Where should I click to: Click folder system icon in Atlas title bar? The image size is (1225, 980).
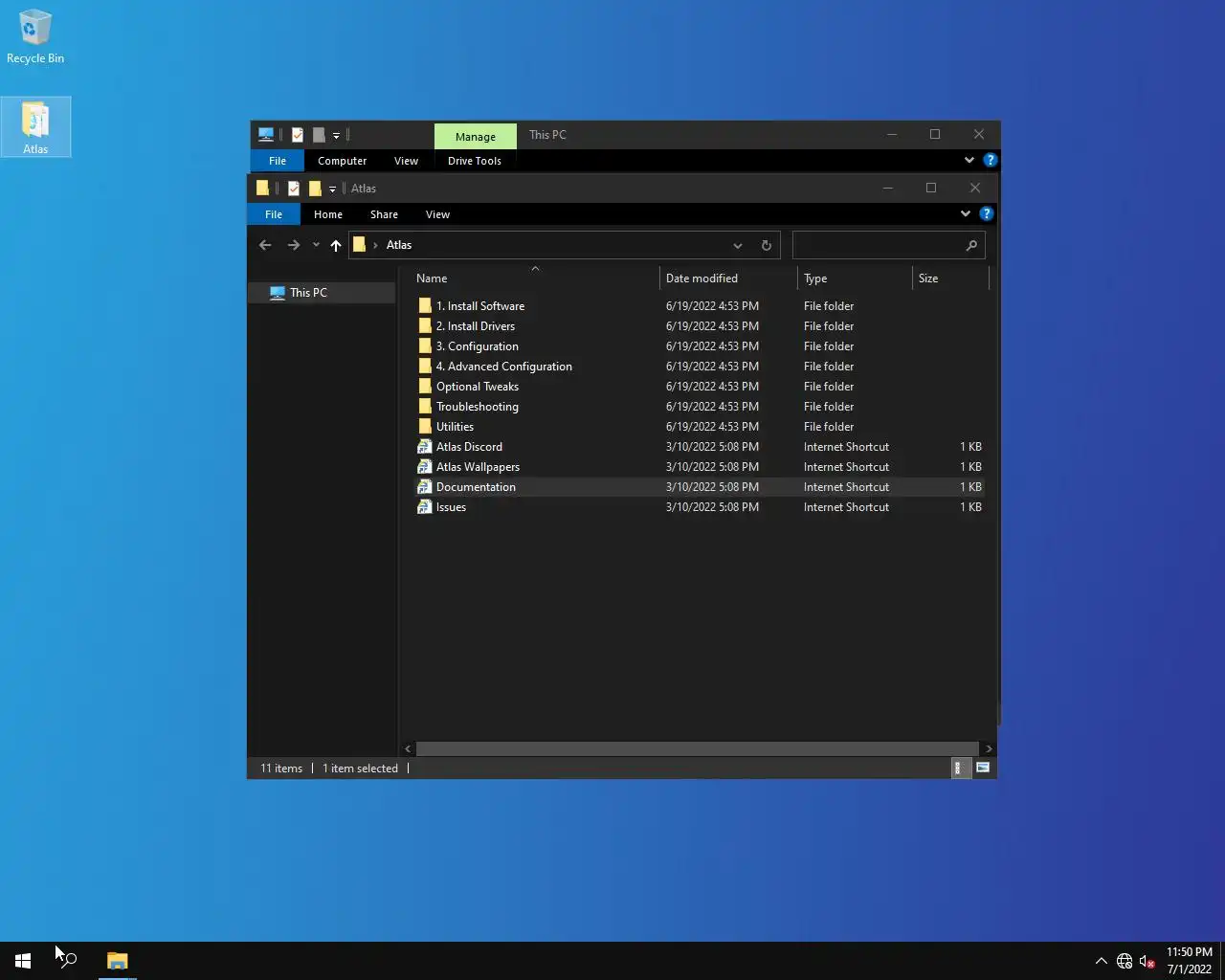tap(262, 188)
